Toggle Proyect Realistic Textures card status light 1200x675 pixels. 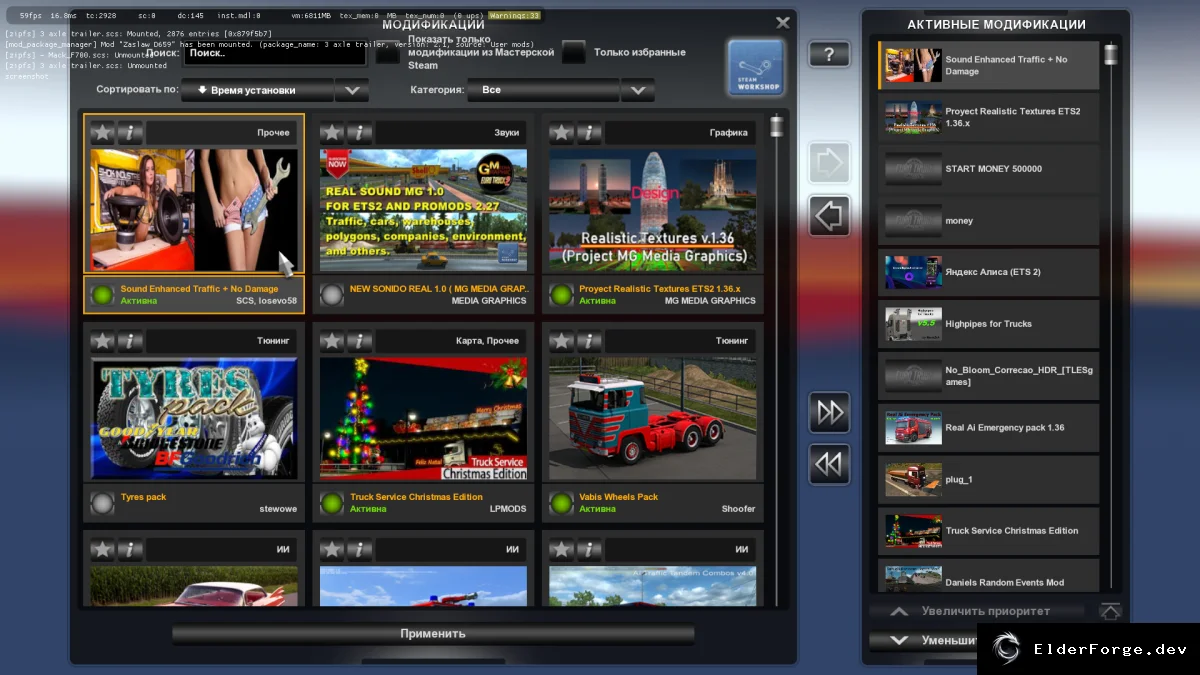pos(561,294)
